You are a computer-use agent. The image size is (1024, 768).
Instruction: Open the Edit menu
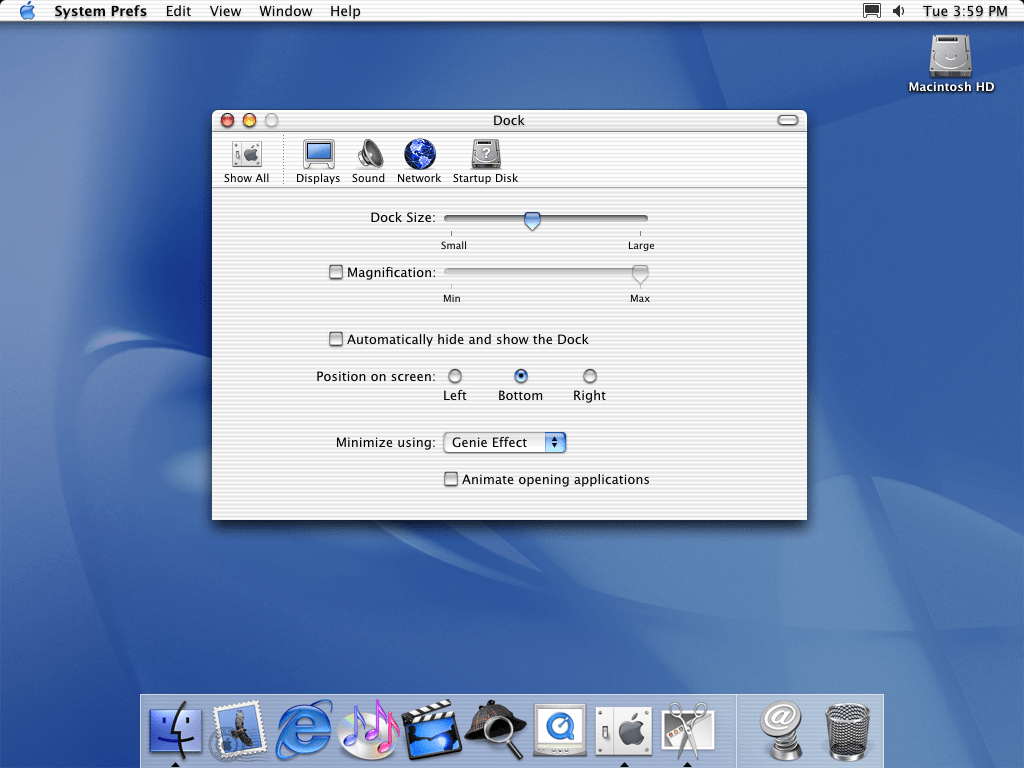point(178,11)
